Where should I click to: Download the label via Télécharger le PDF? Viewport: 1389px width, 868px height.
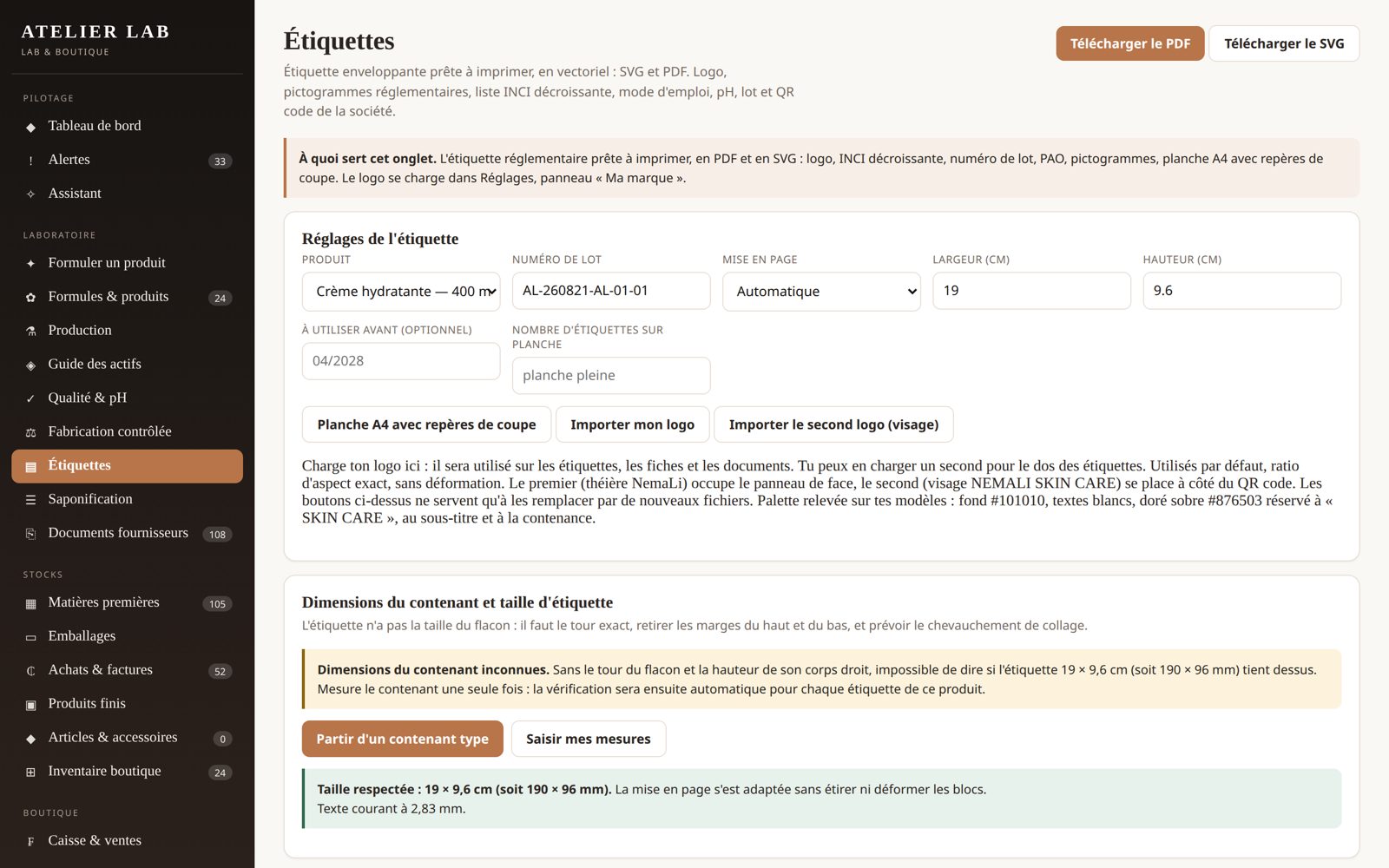point(1130,43)
